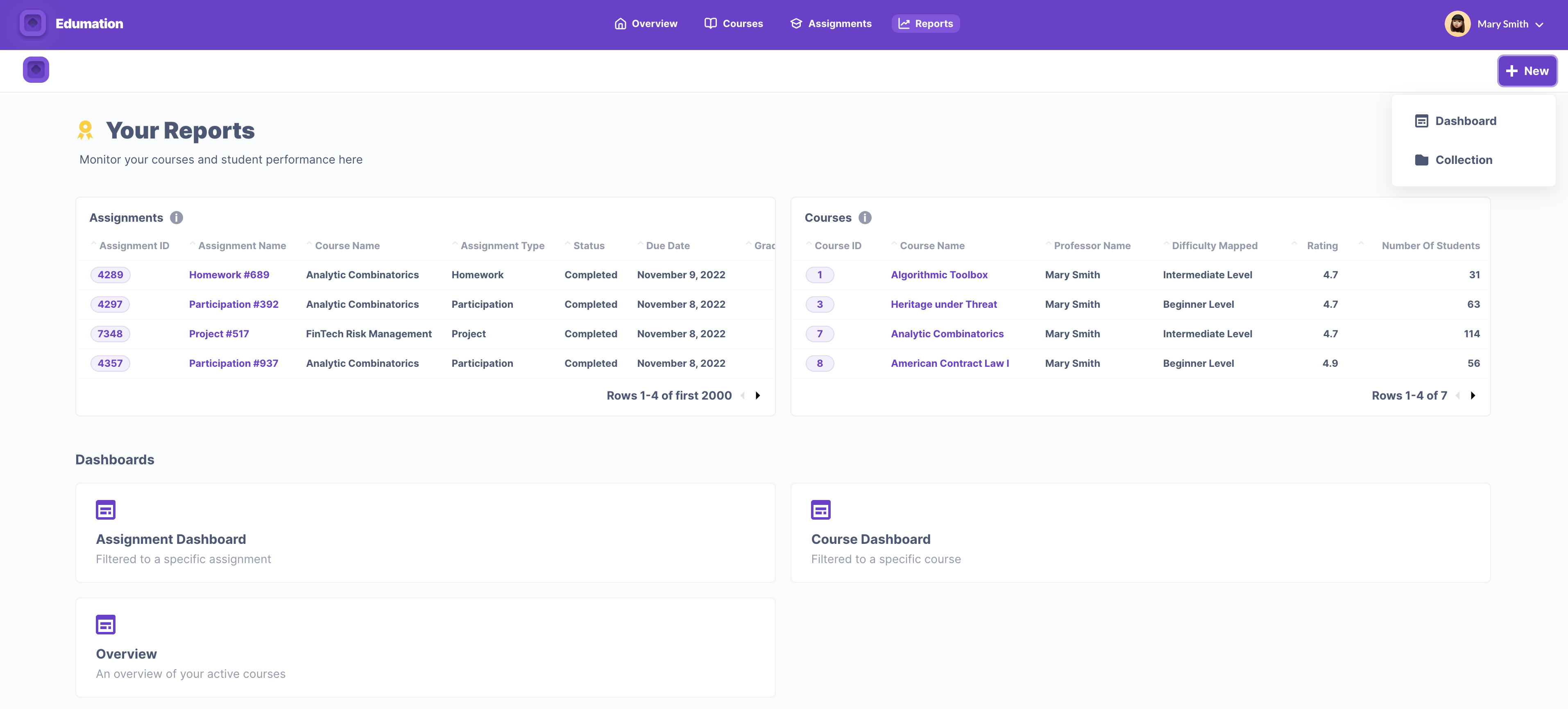This screenshot has width=1568, height=709.
Task: Open the info tooltip beside Courses table
Action: click(x=865, y=218)
